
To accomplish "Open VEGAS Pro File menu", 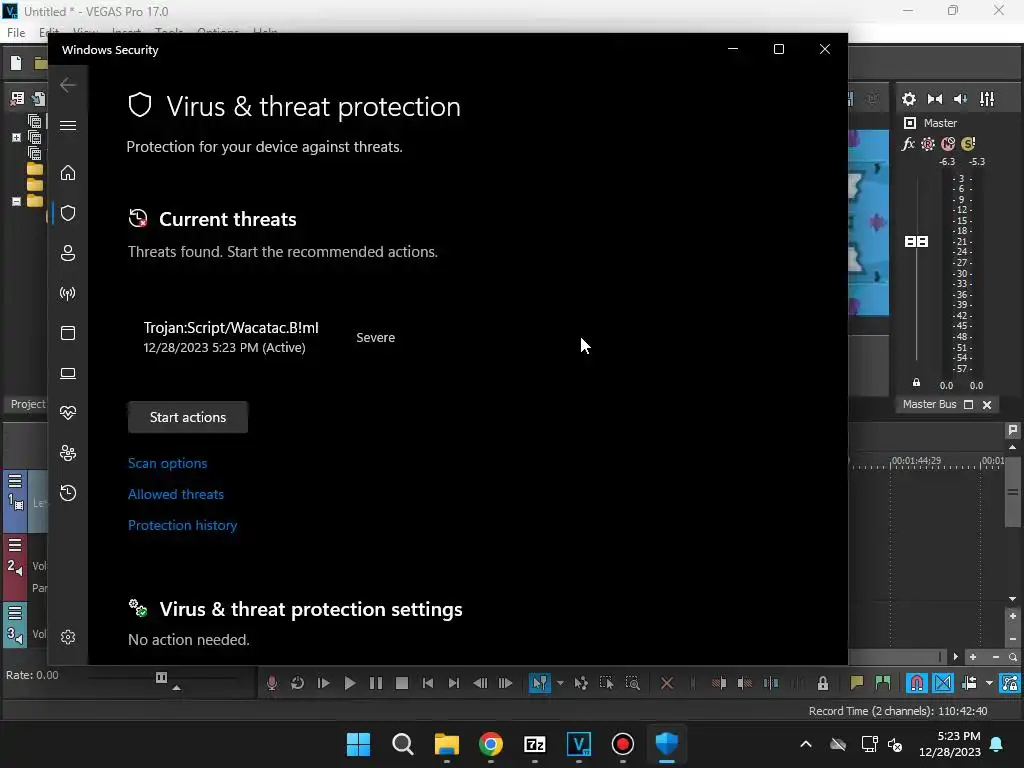I will pos(16,33).
